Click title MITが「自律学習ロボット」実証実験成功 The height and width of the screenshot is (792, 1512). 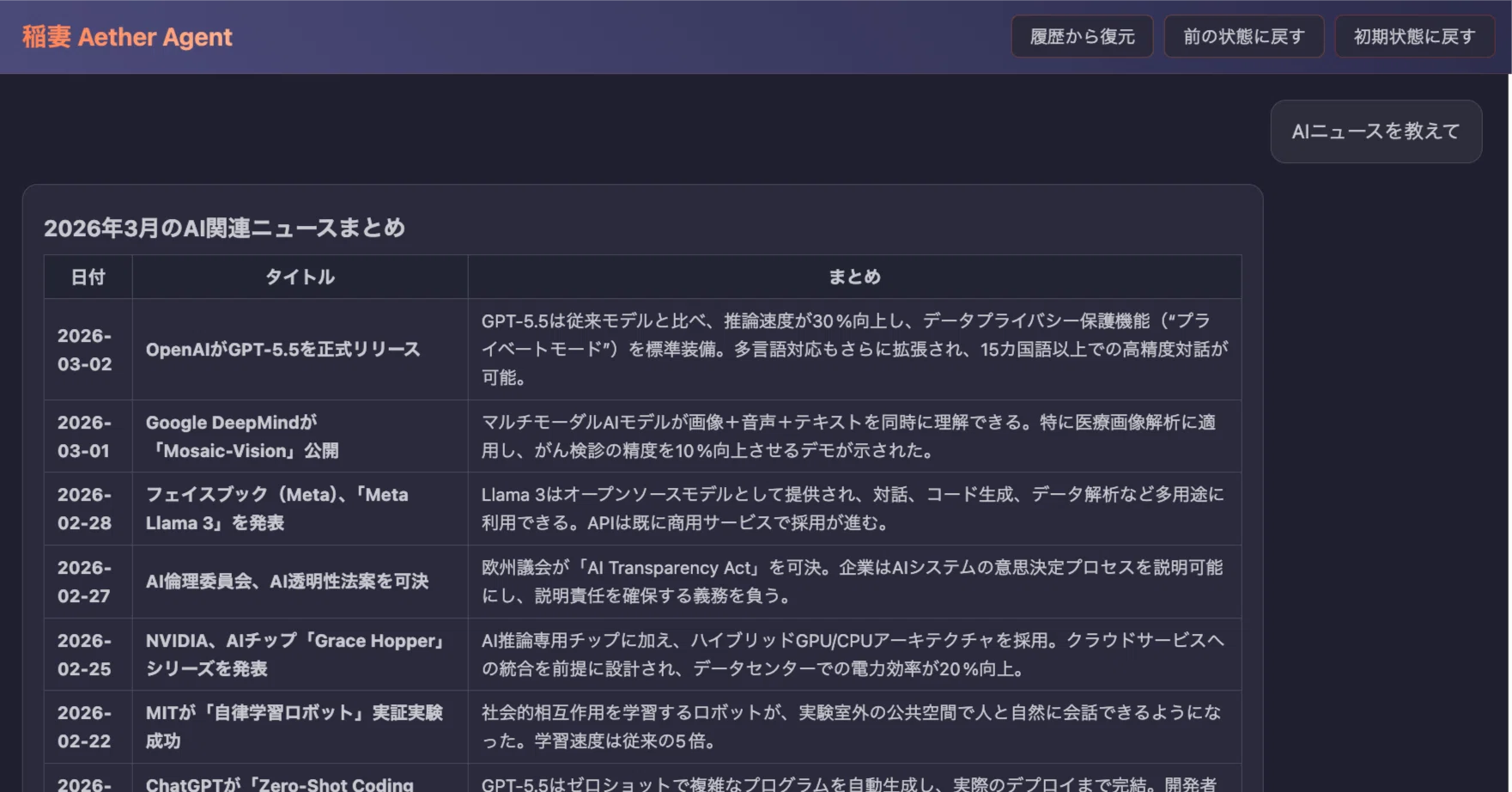click(x=295, y=727)
